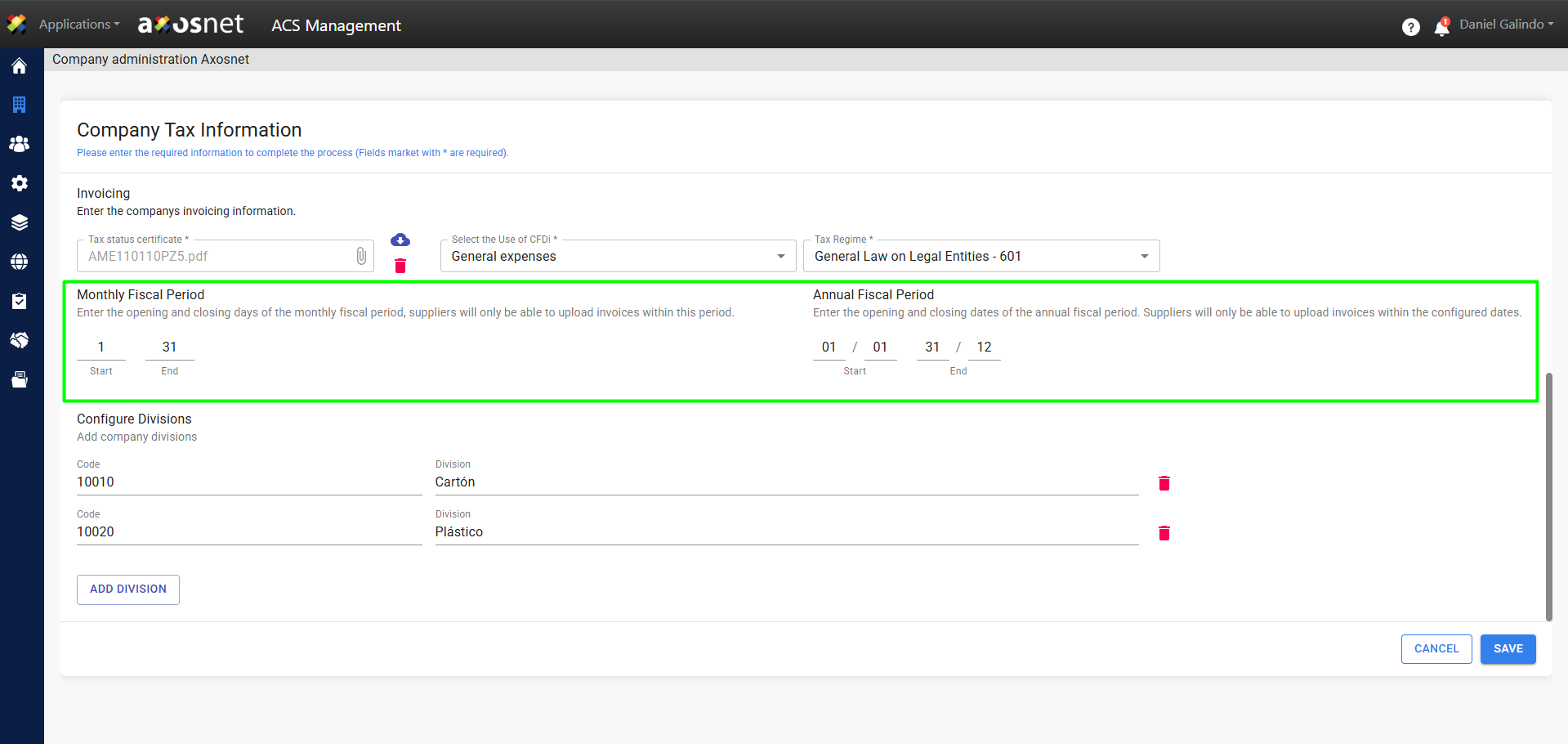Click the Code field containing 10010
The height and width of the screenshot is (744, 1568).
pos(249,482)
